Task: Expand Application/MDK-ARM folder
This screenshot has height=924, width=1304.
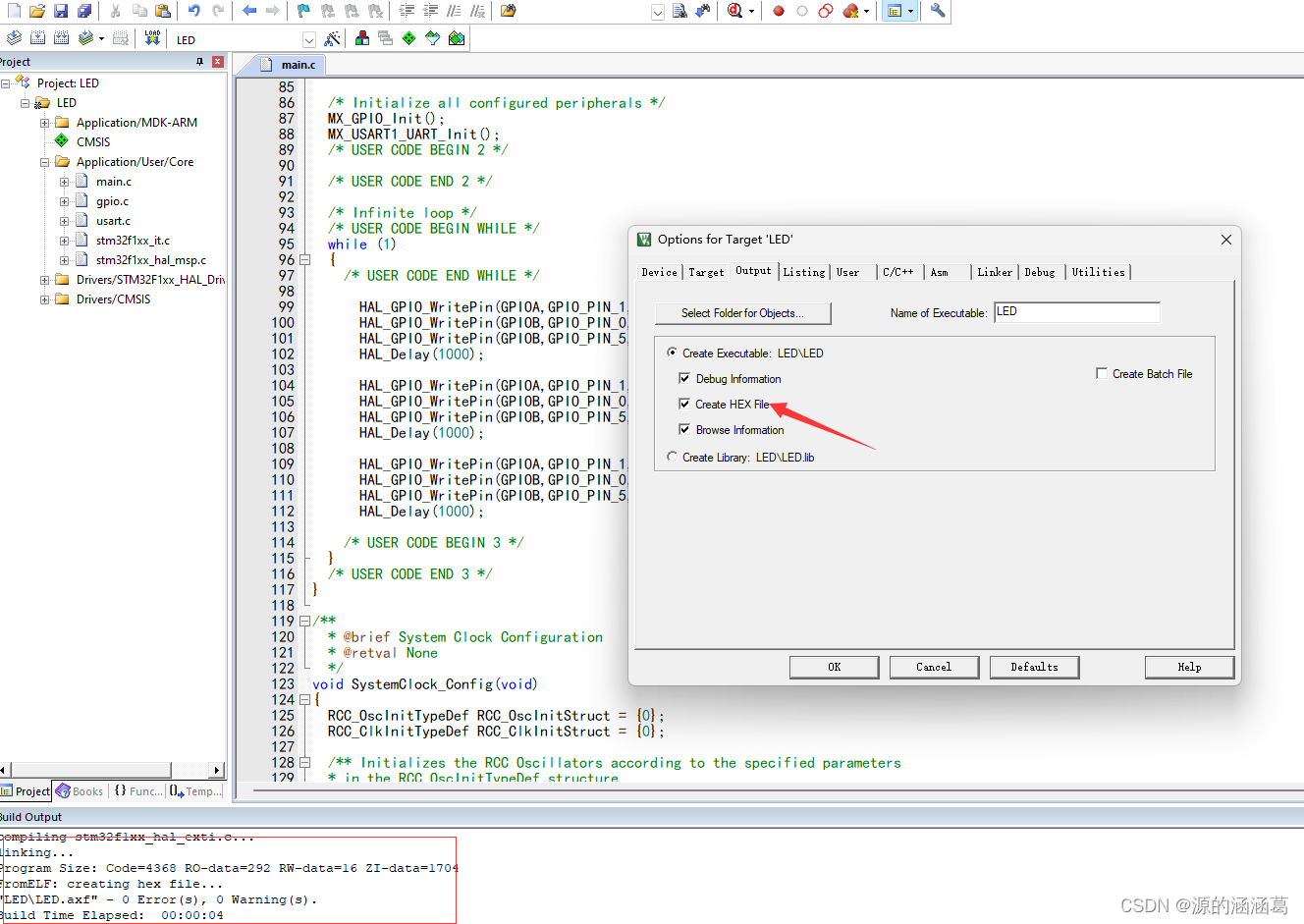Action: coord(44,123)
